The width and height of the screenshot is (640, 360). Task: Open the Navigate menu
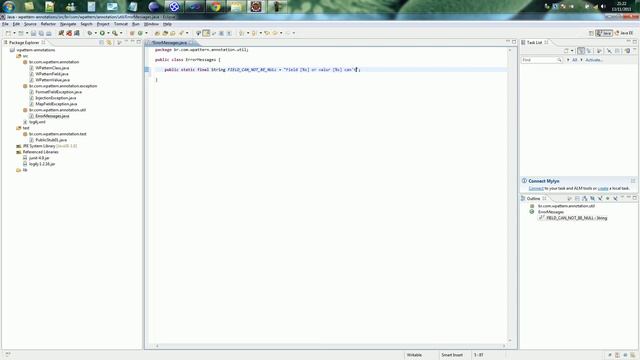(68, 24)
